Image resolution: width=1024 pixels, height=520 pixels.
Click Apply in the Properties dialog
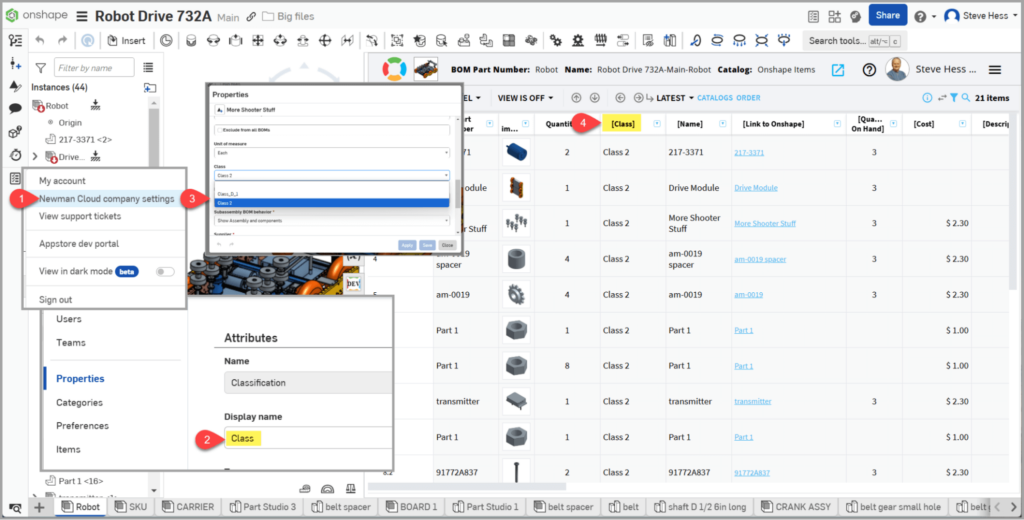click(x=407, y=245)
